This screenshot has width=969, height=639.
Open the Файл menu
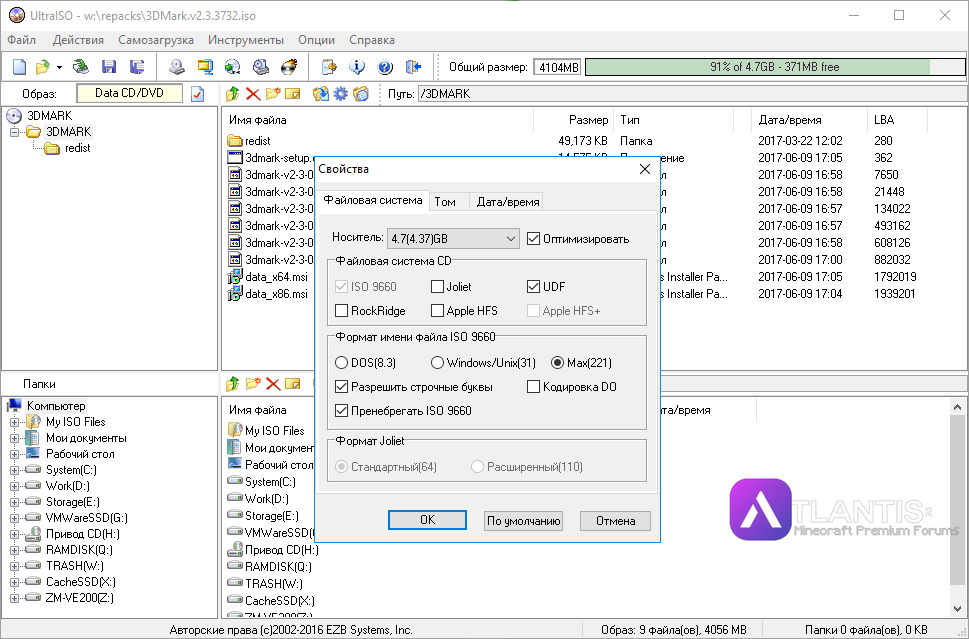tap(22, 40)
